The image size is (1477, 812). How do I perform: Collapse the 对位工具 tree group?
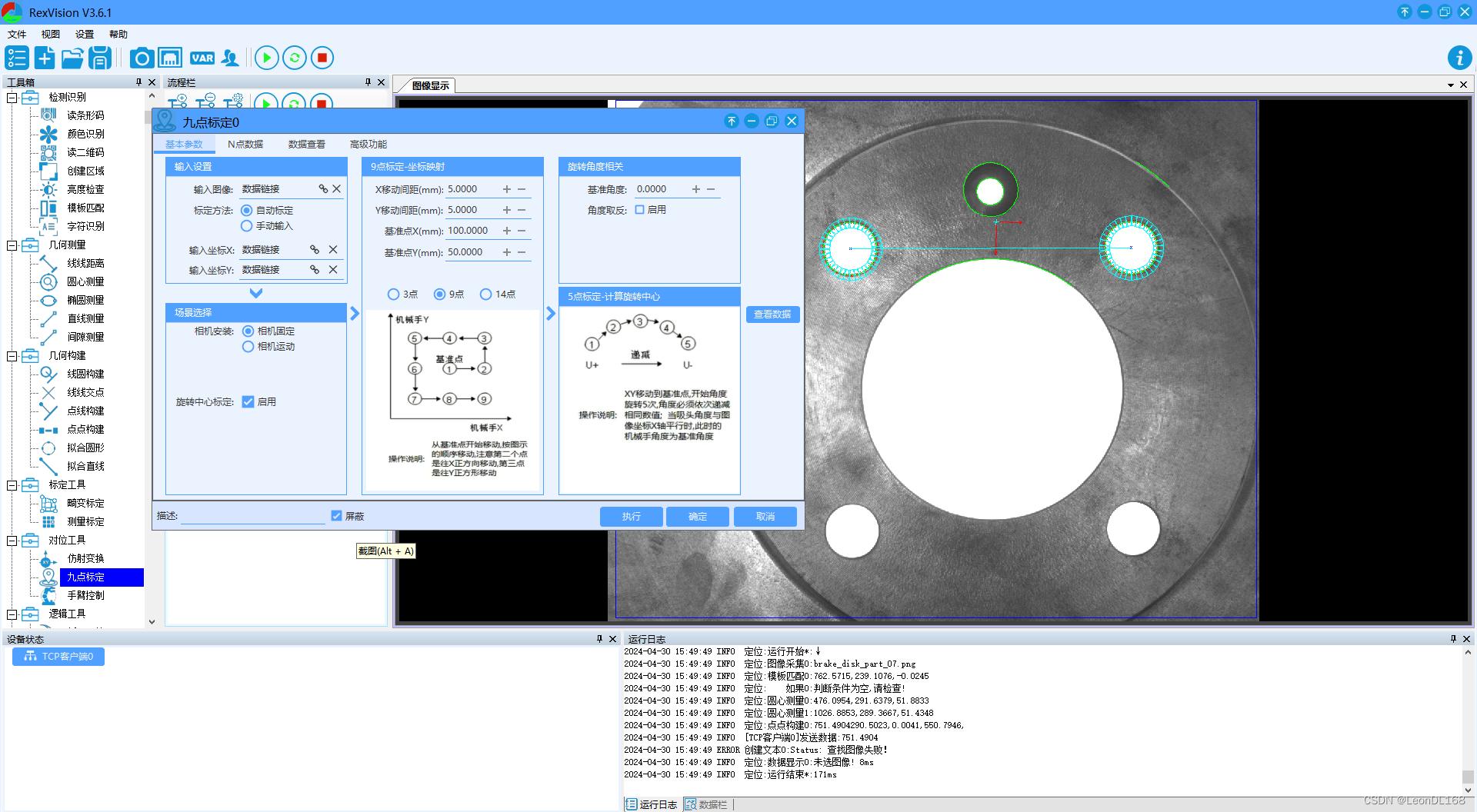pyautogui.click(x=12, y=540)
